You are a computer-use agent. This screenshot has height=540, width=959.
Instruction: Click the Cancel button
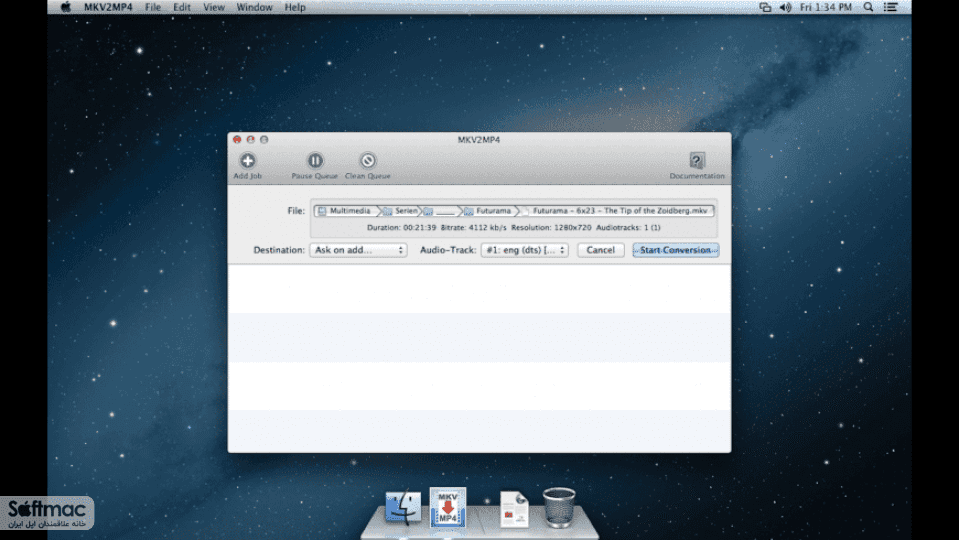click(601, 250)
